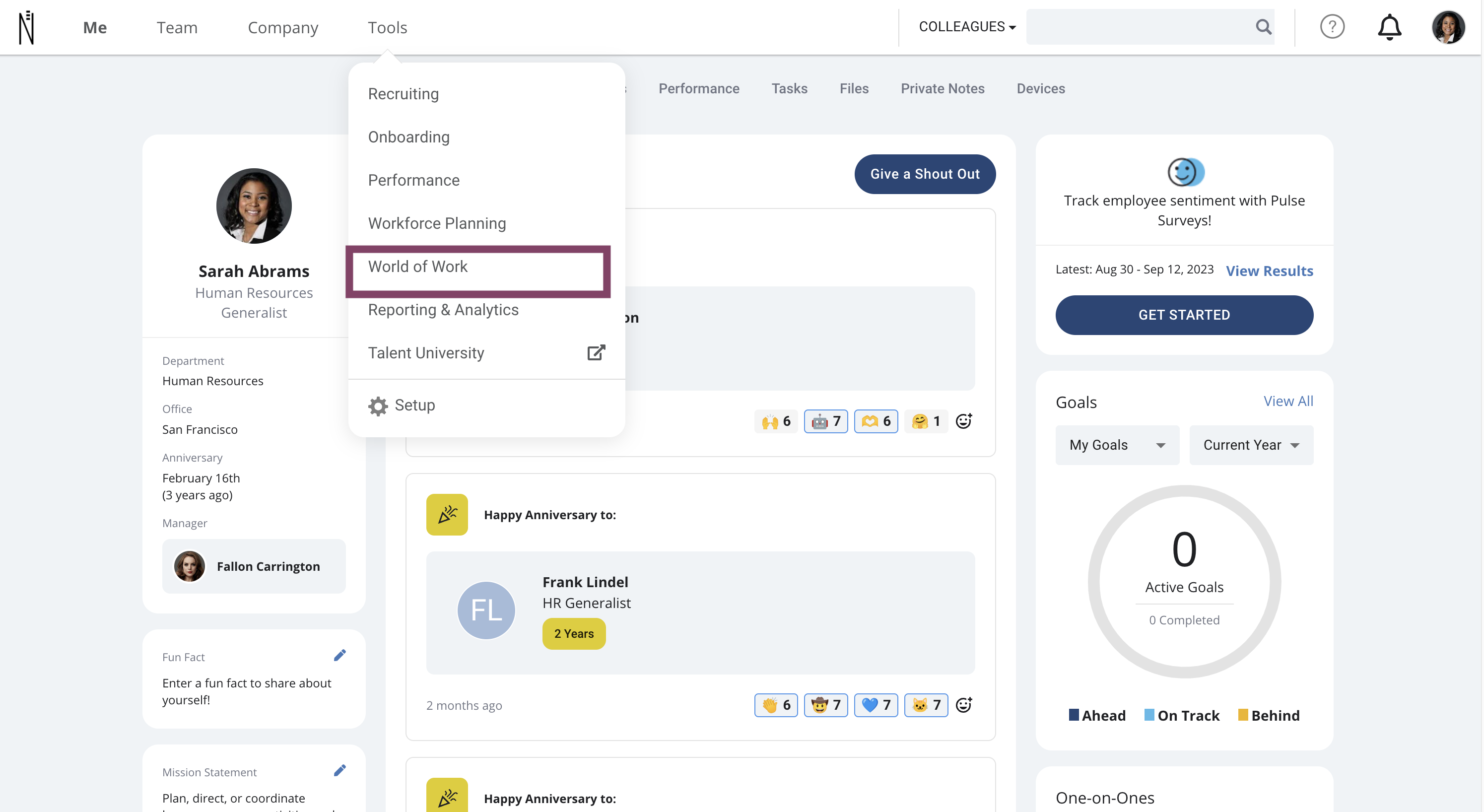This screenshot has width=1484, height=812.
Task: Open View All goals link
Action: coord(1288,401)
